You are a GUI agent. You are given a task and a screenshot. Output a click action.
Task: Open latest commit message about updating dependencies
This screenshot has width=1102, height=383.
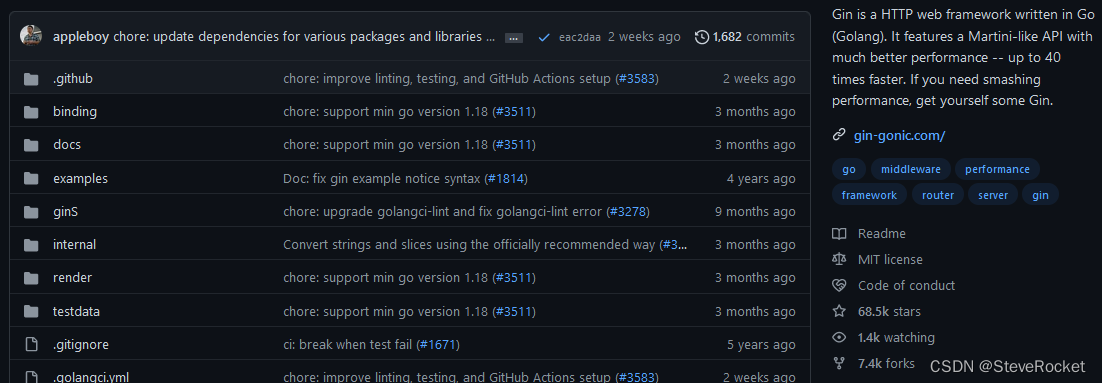click(304, 37)
